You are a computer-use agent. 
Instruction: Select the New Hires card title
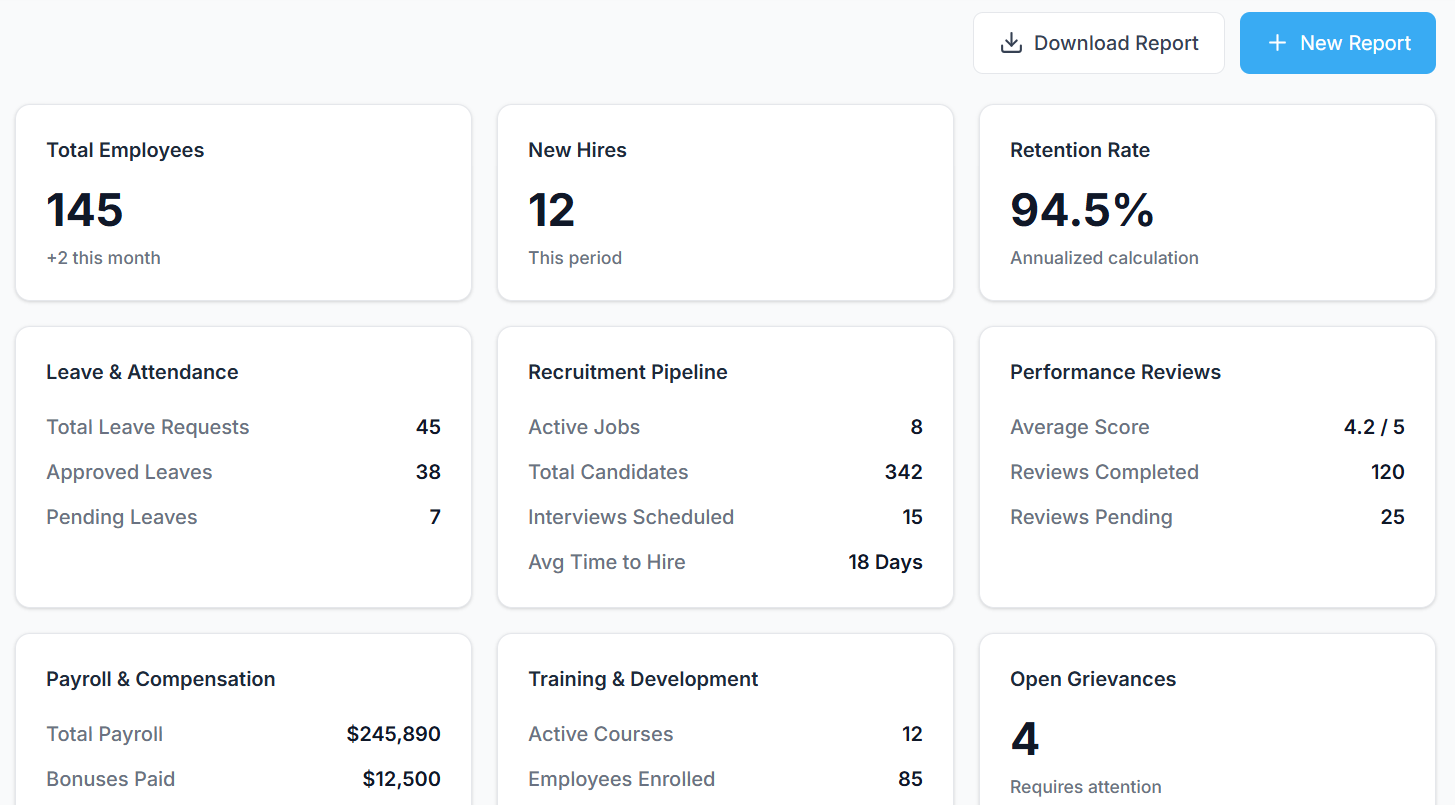[577, 150]
